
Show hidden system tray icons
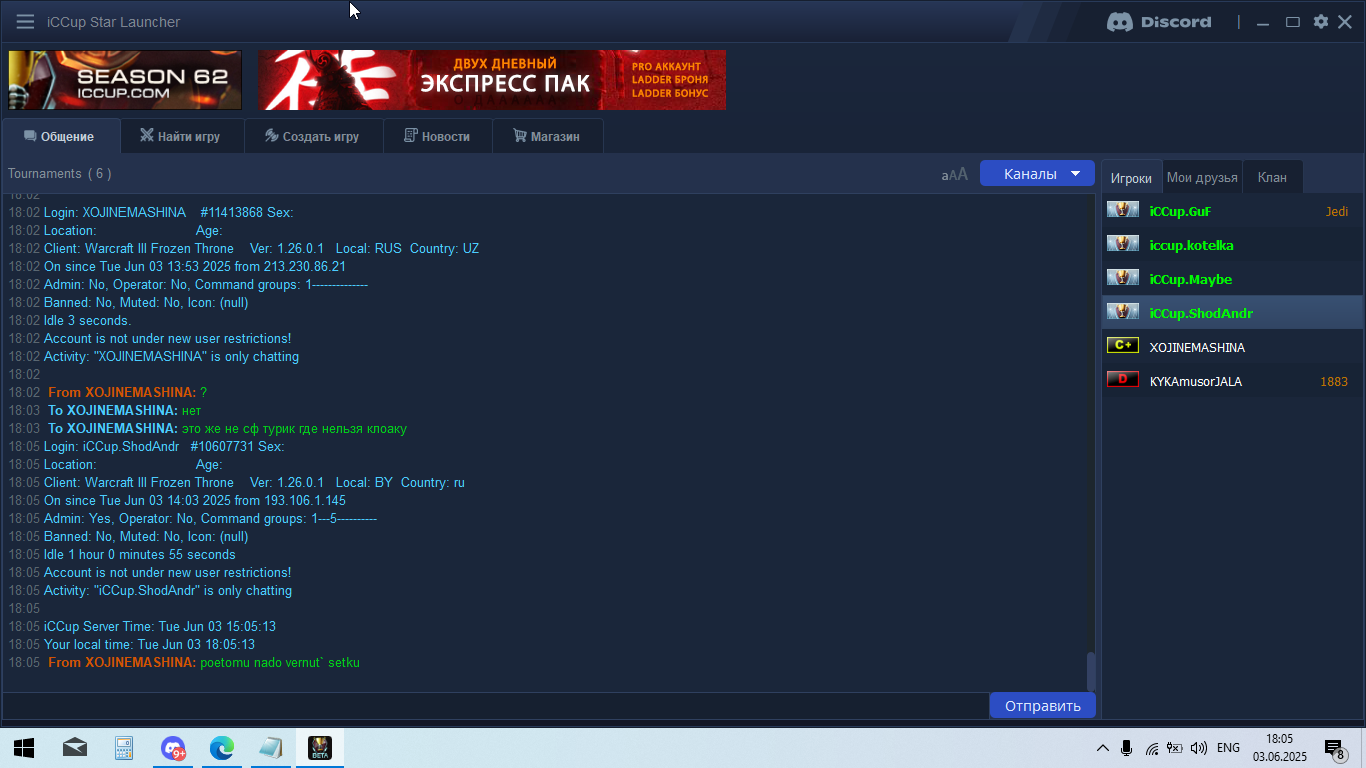coord(1102,748)
